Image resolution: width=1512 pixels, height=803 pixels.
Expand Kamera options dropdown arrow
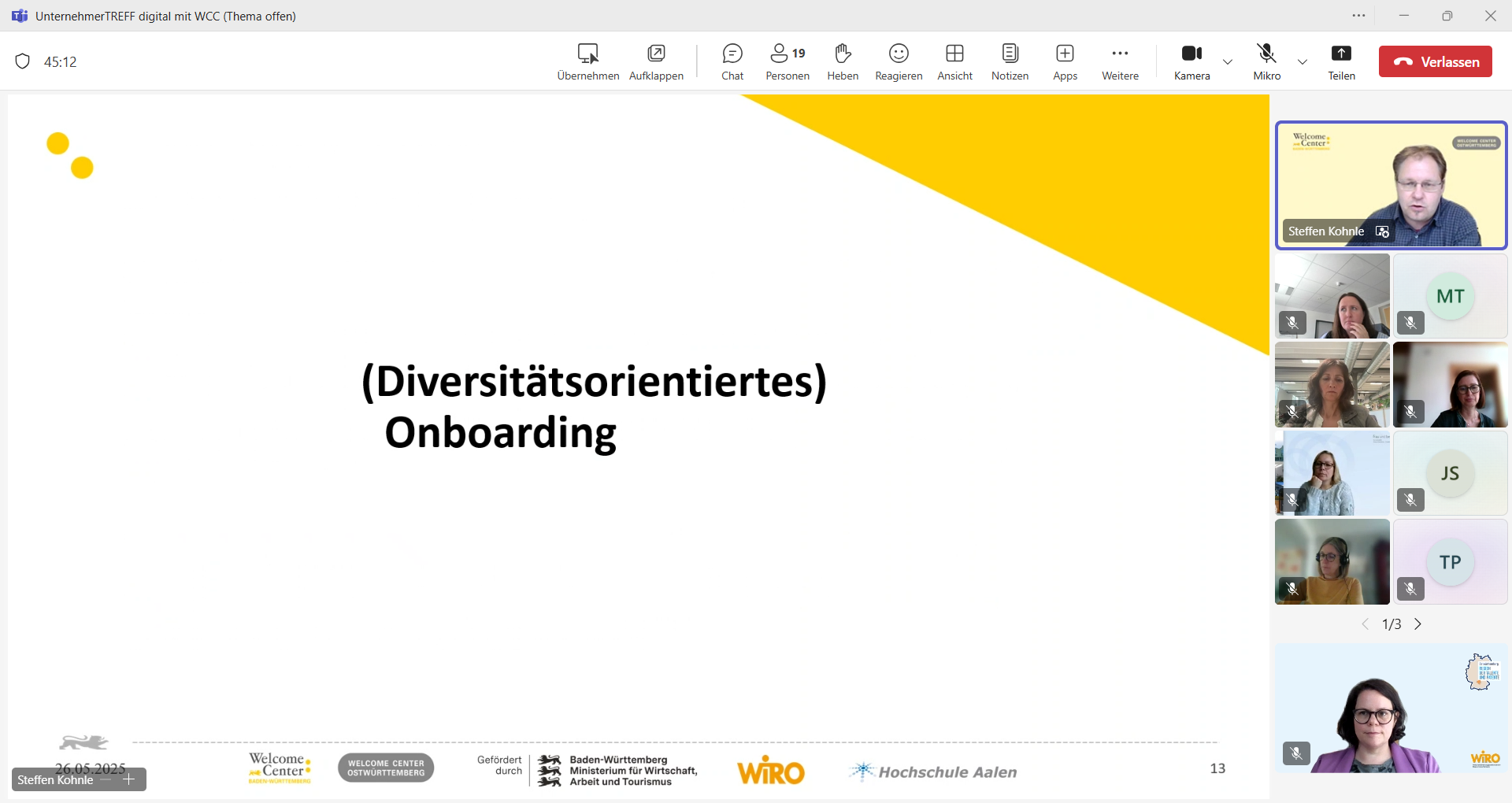[x=1228, y=62]
